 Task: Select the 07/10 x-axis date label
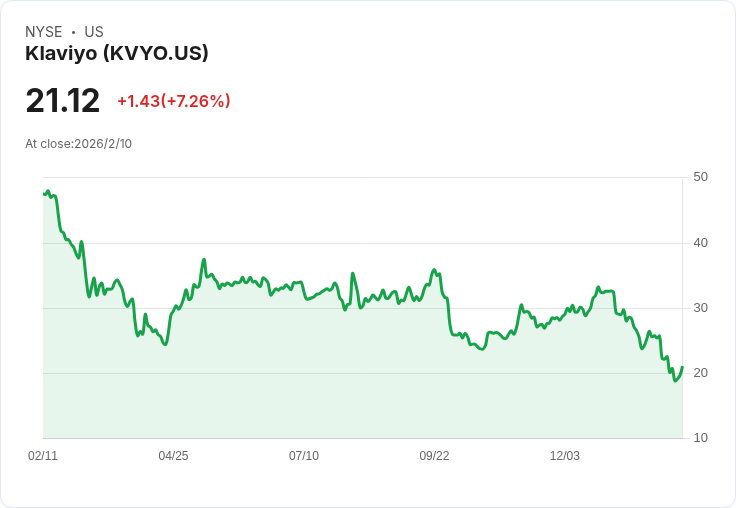(x=304, y=456)
